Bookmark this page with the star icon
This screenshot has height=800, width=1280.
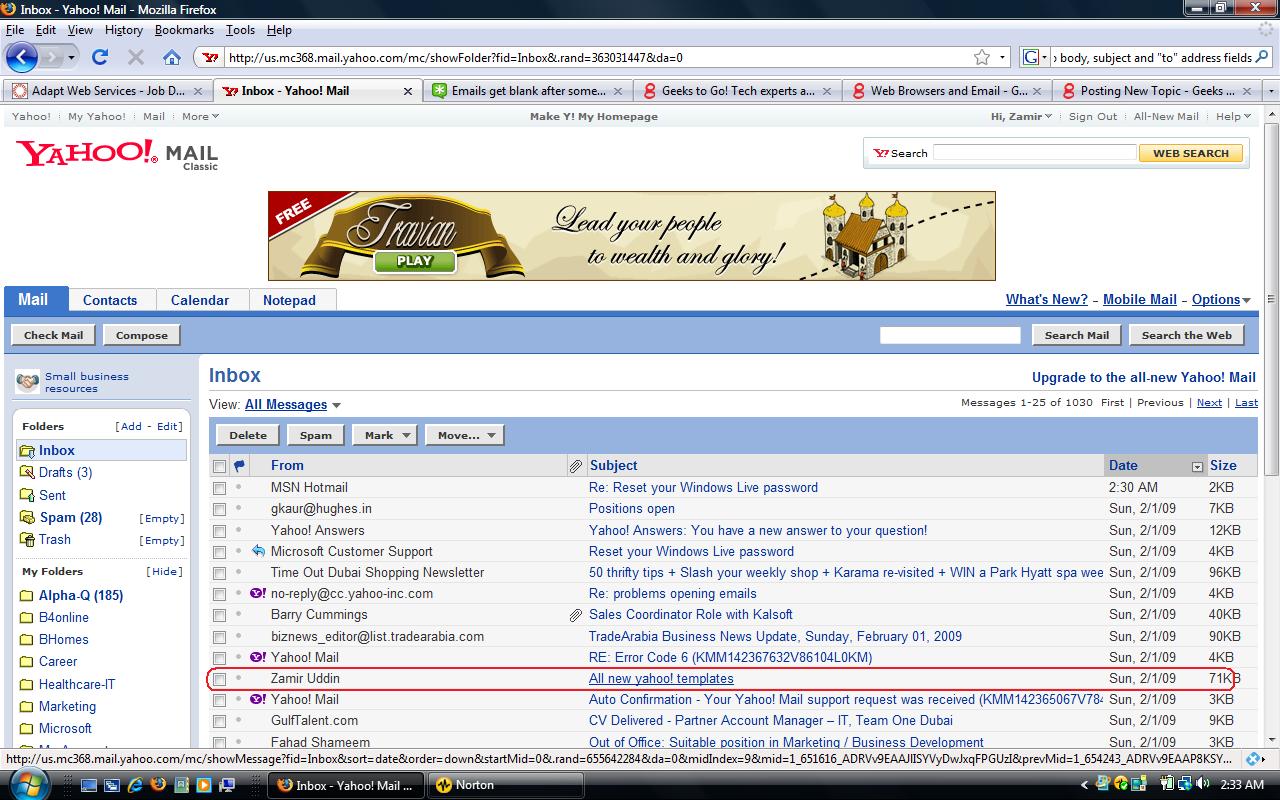(x=982, y=57)
